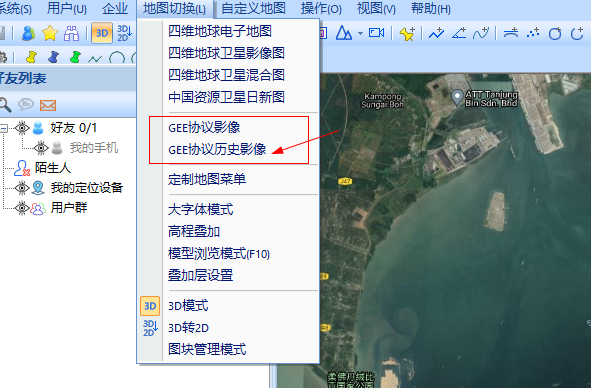
Task: Click the 好友列表 panel header
Action: click(x=68, y=78)
